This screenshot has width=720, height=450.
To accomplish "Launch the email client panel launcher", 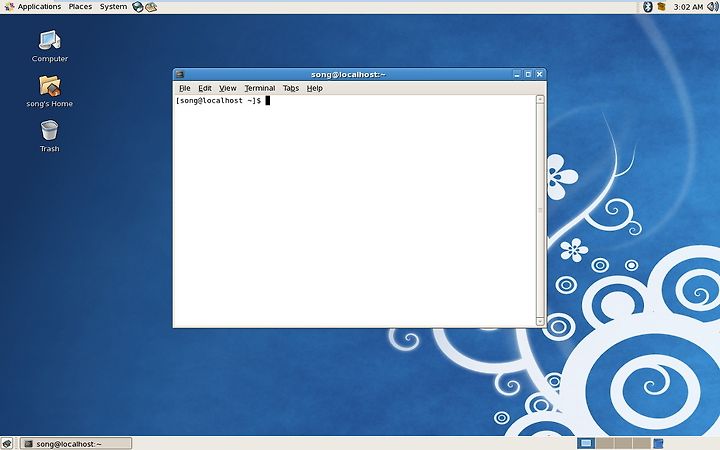I will click(x=151, y=6).
